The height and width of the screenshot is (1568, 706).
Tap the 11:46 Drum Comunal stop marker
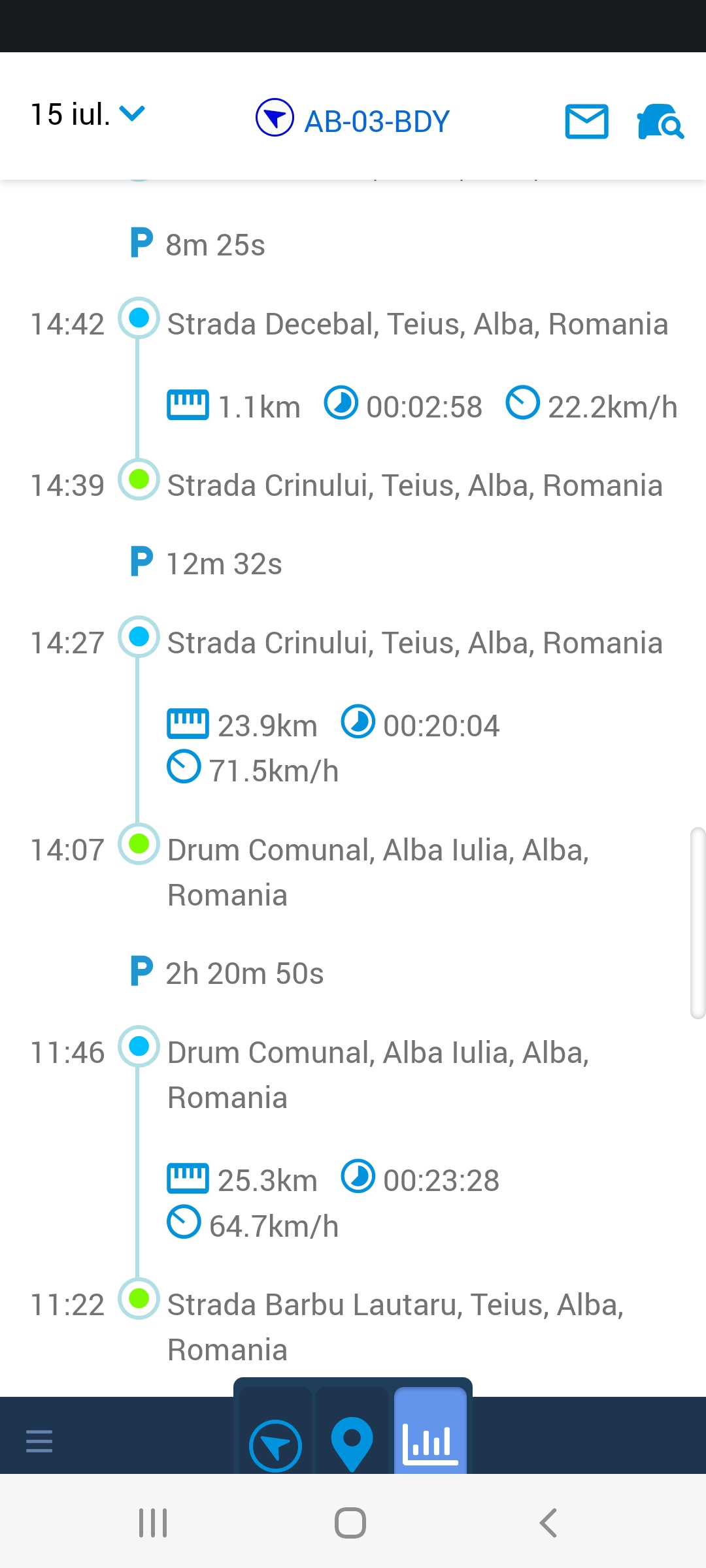139,1047
